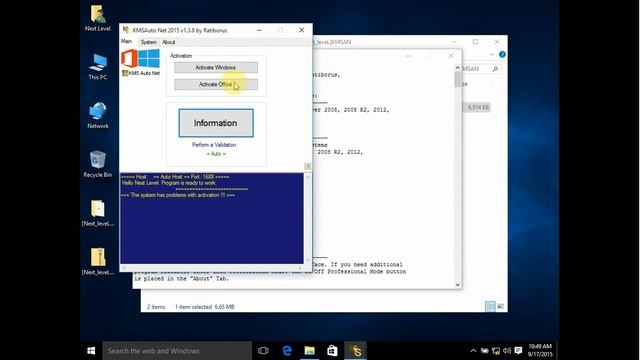
Task: Click the File Explorer search box
Action: [x=480, y=69]
